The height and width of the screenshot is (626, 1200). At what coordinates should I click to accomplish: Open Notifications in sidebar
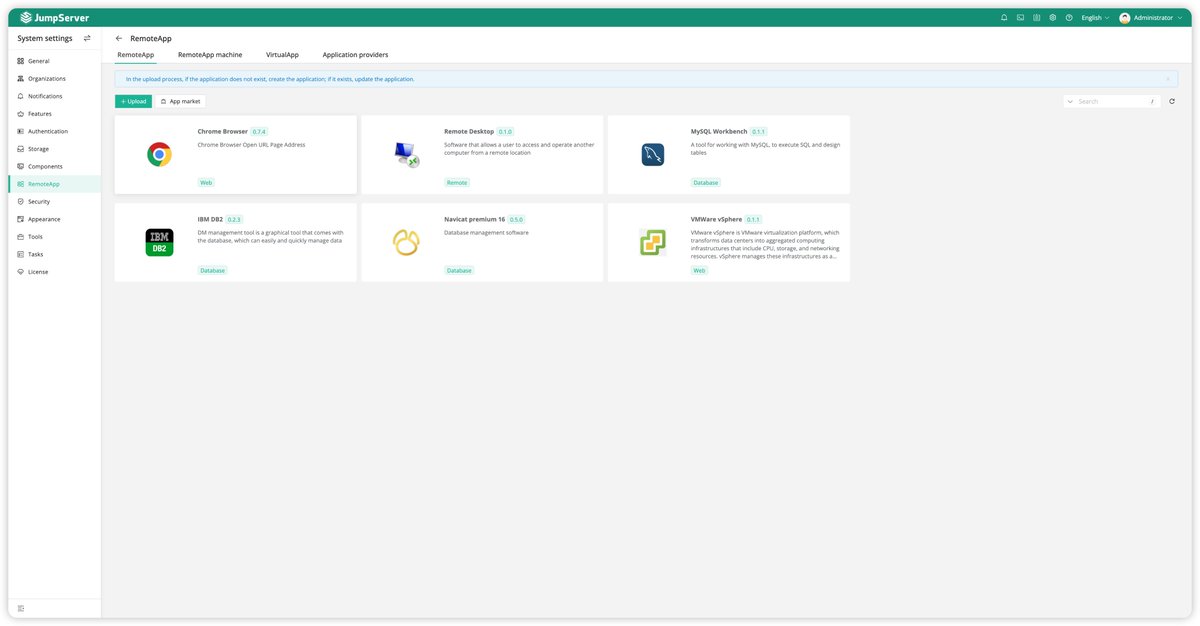point(55,96)
